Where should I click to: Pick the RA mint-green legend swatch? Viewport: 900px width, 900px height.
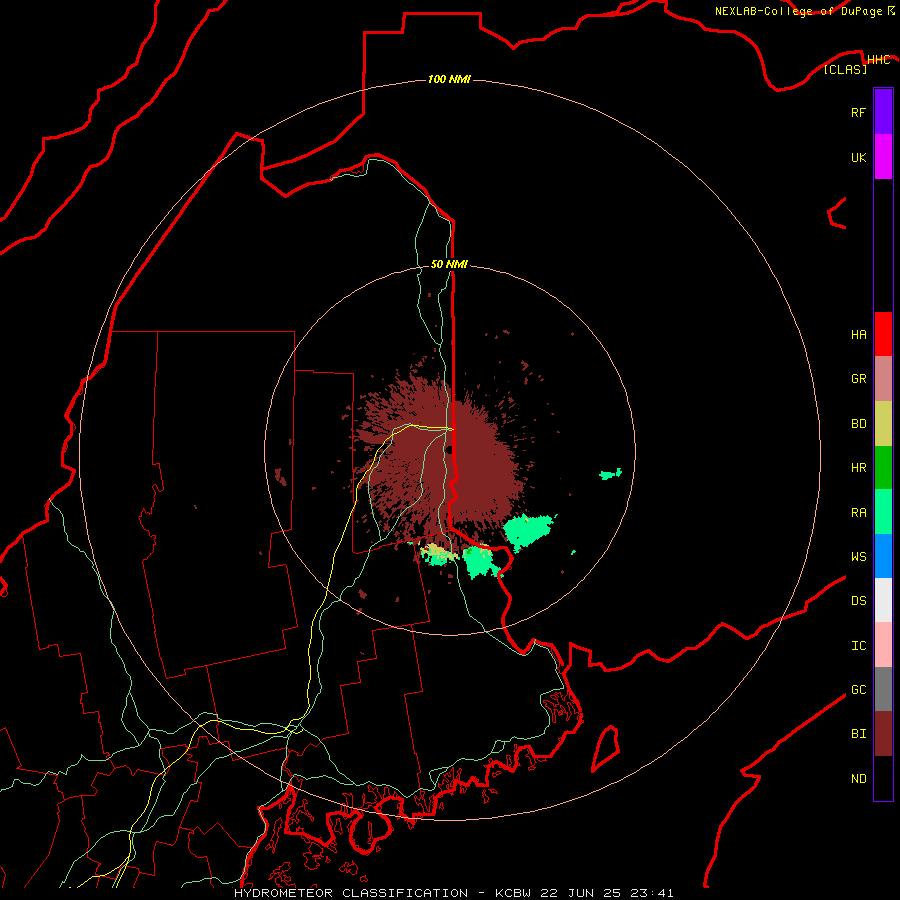coord(883,512)
